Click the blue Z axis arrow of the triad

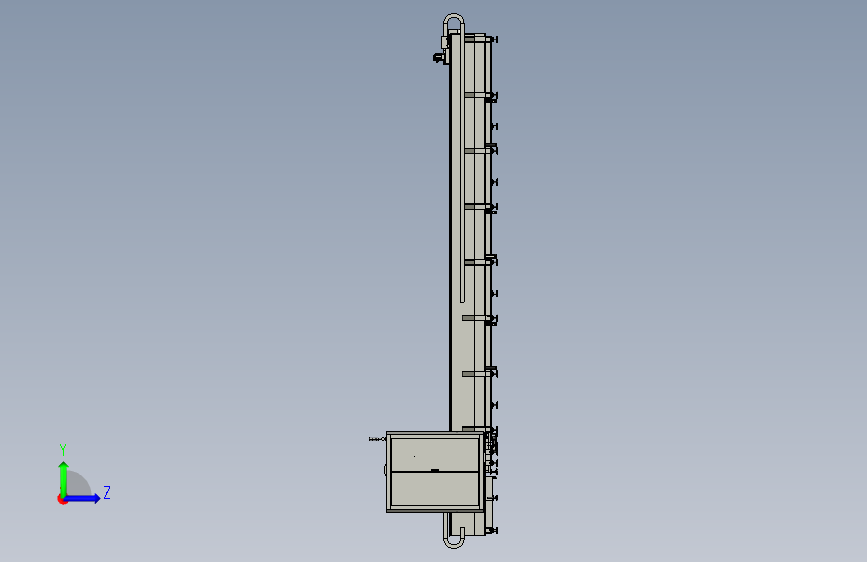[x=83, y=498]
